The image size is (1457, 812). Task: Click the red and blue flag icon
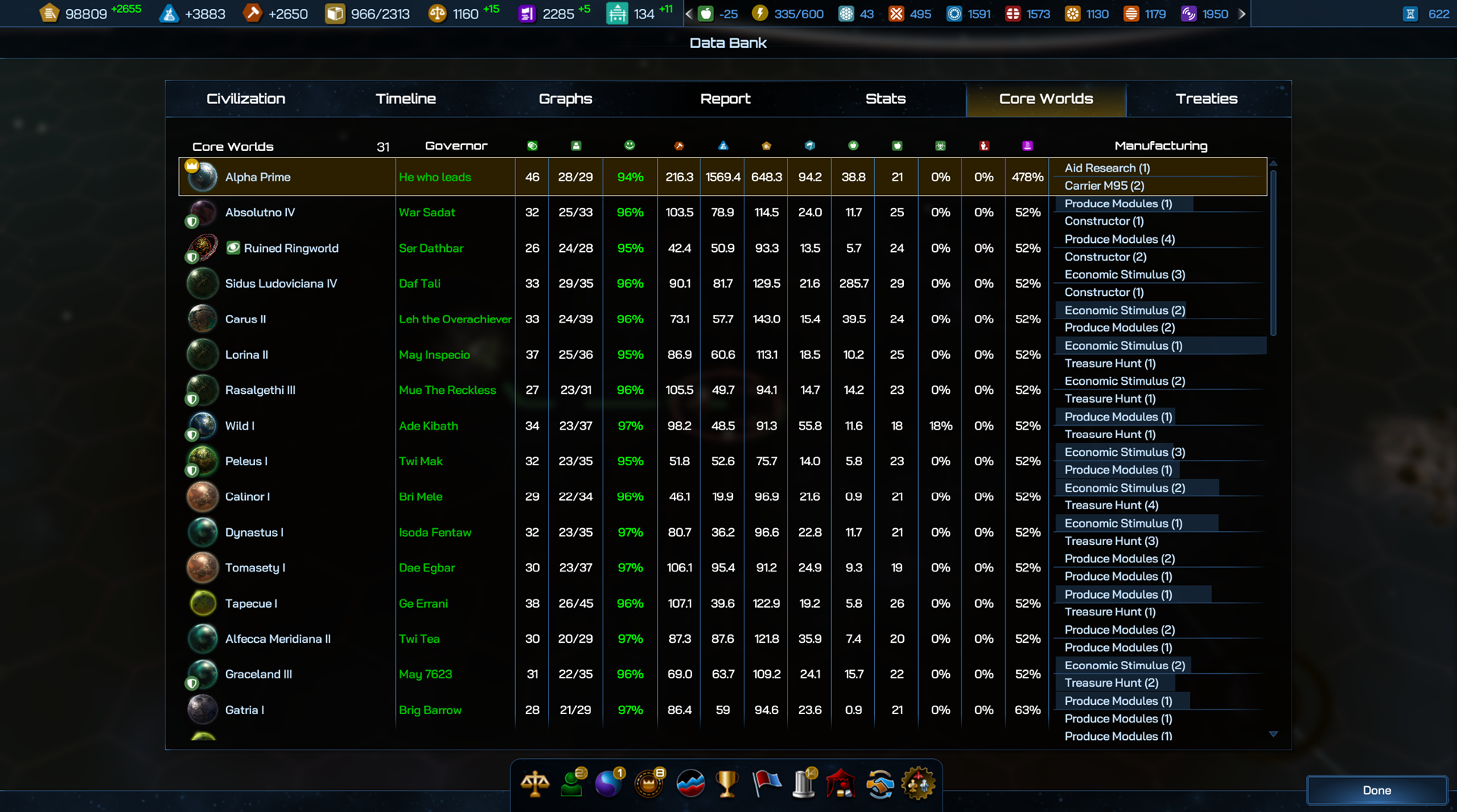tap(766, 784)
